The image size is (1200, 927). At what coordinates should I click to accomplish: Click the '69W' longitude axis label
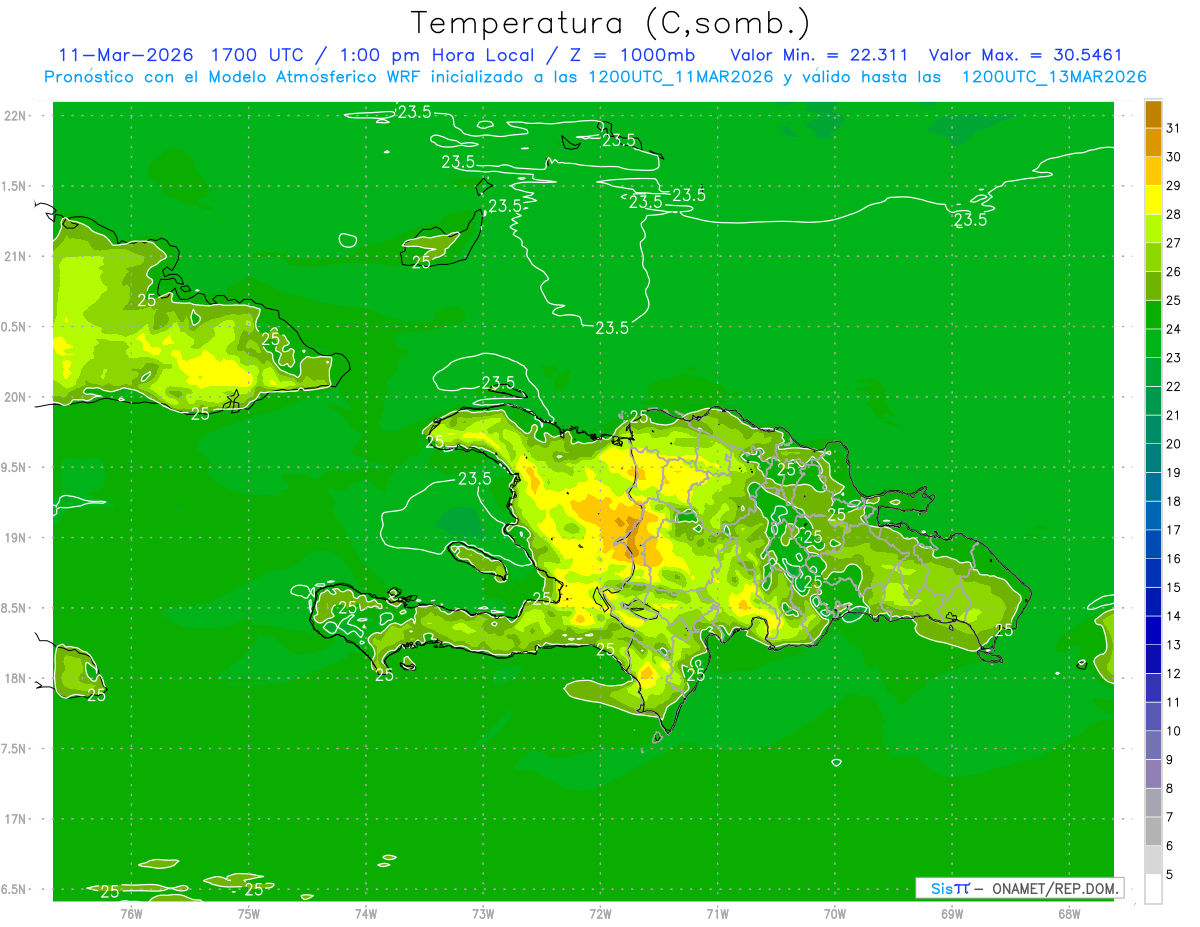952,913
